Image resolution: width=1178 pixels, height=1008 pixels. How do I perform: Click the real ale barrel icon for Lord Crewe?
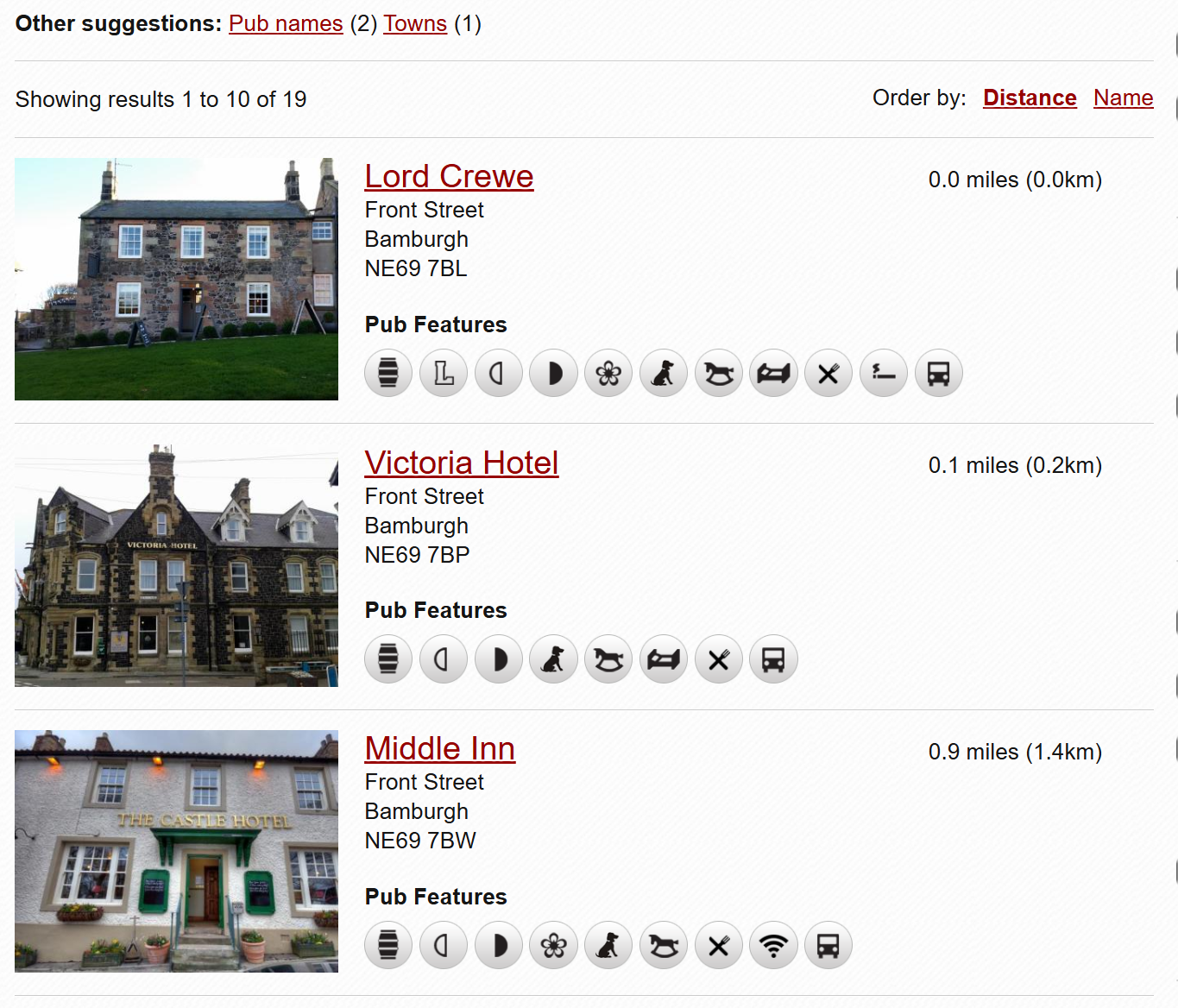388,374
